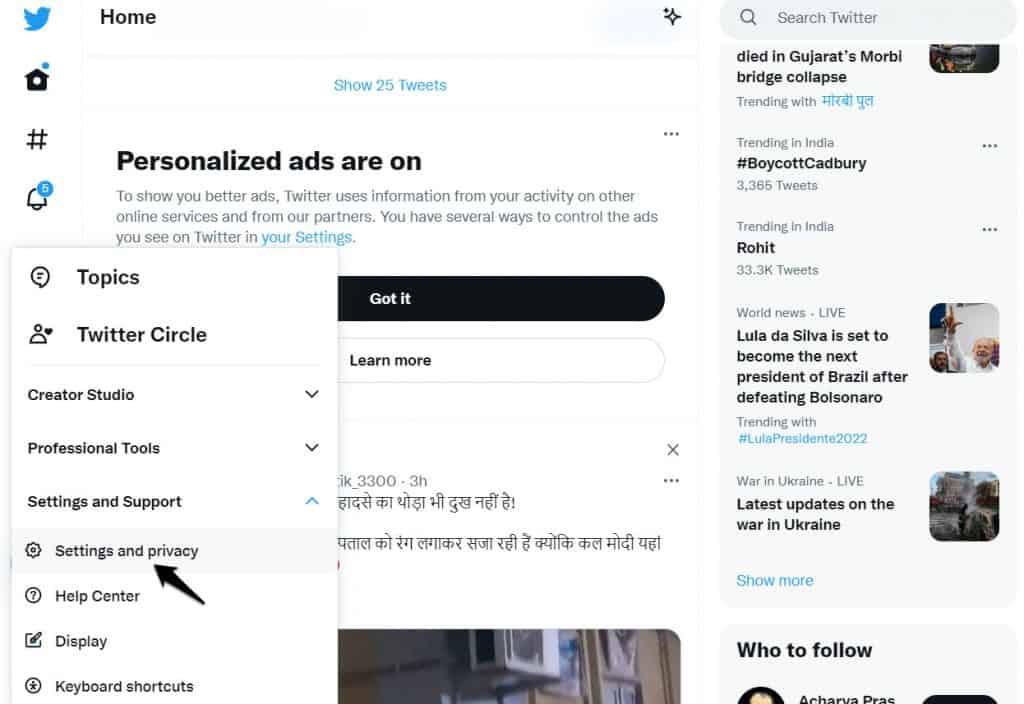Close the tweet with the X button
Screen dimensions: 1024x704
coord(673,450)
